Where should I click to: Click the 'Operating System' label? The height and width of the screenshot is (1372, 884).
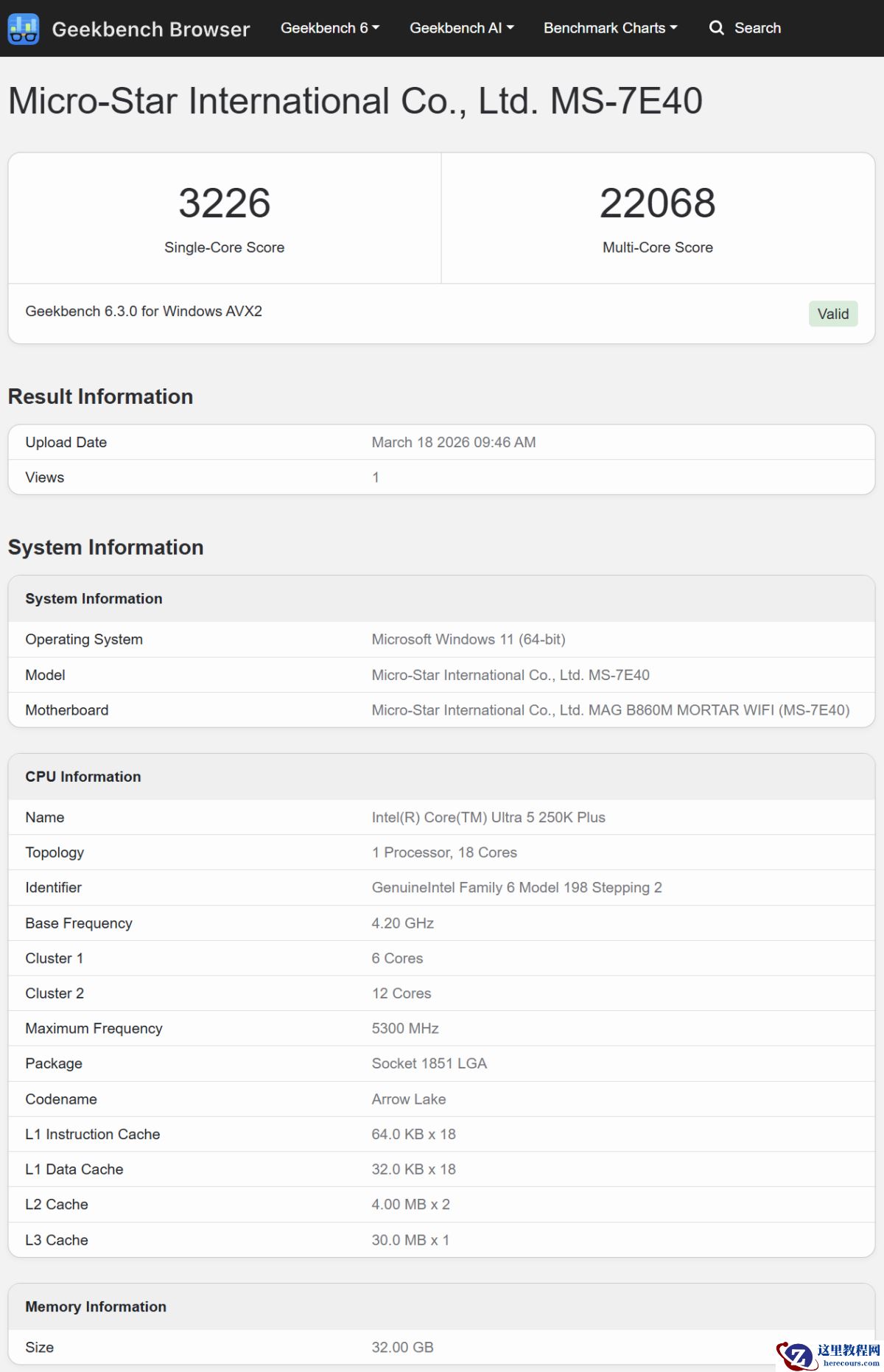coord(84,640)
